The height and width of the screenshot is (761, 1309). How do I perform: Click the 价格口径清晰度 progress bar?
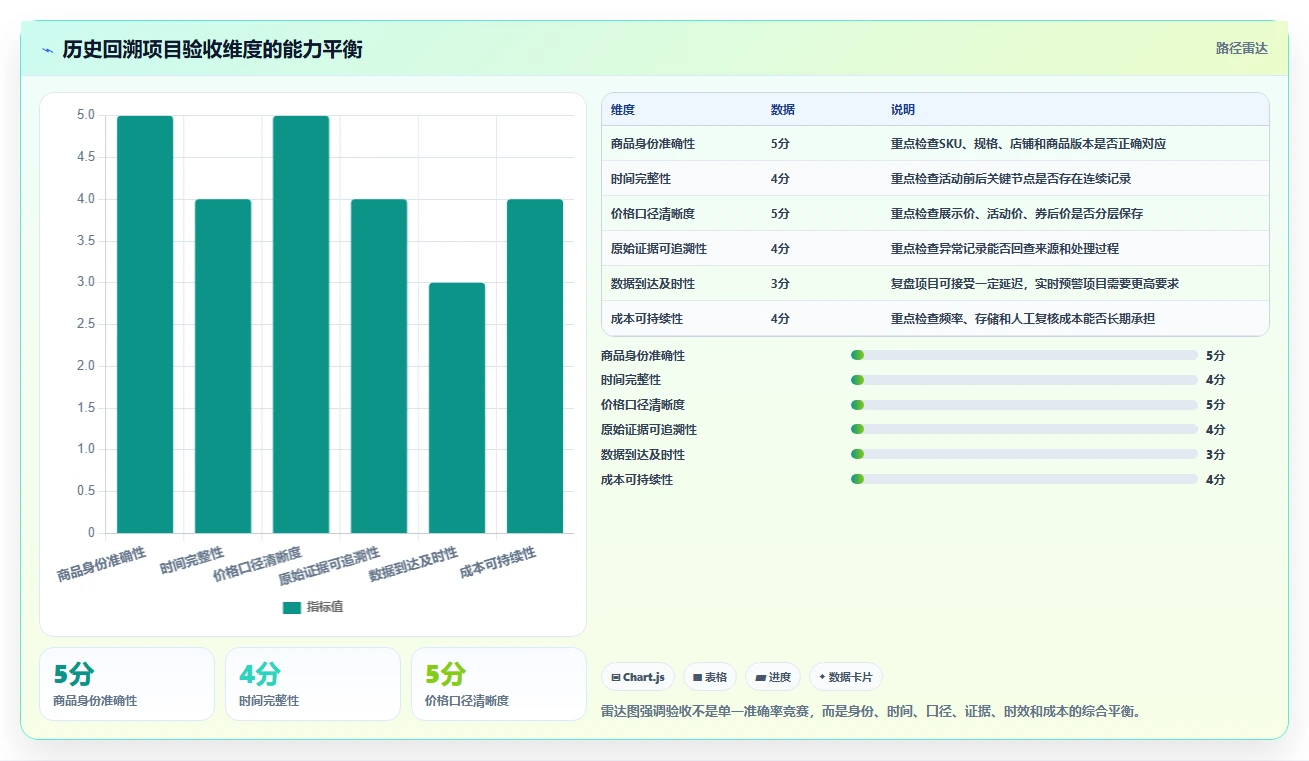1024,405
